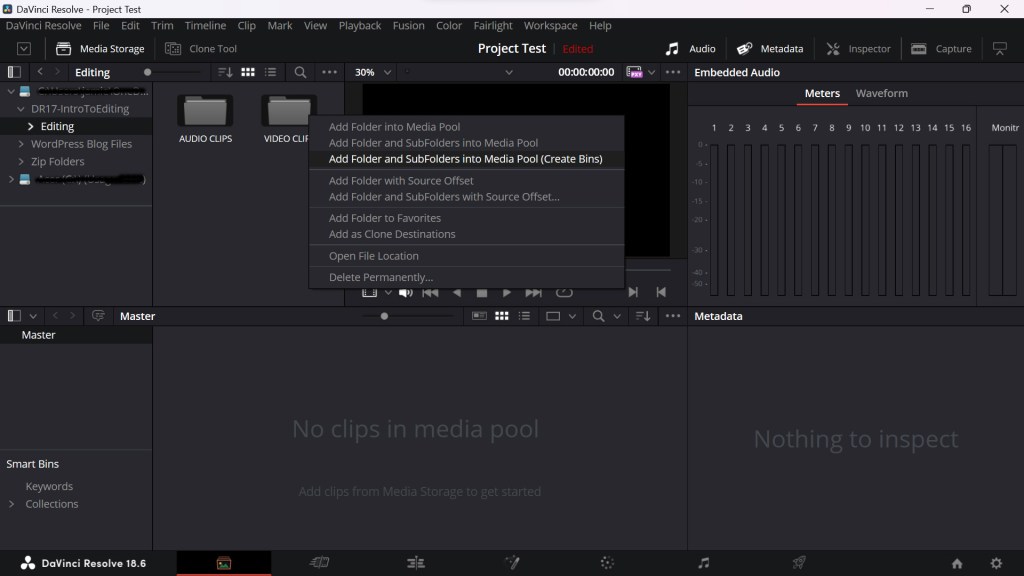This screenshot has height=576, width=1024.
Task: Switch to the Waveform tab
Action: point(881,93)
